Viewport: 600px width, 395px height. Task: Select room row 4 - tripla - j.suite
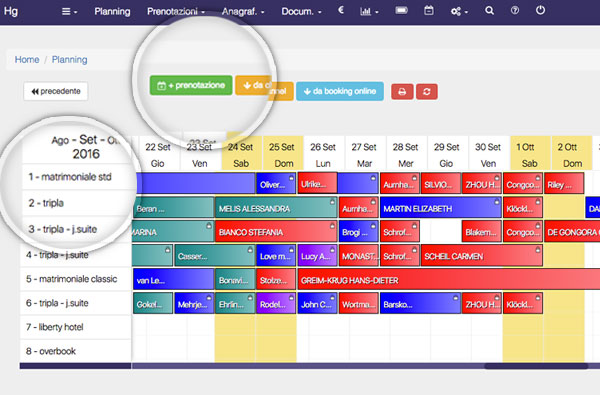point(75,255)
